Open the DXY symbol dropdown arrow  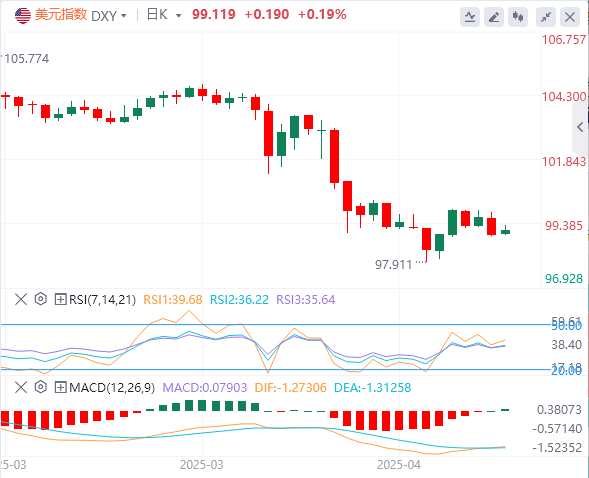coord(124,16)
